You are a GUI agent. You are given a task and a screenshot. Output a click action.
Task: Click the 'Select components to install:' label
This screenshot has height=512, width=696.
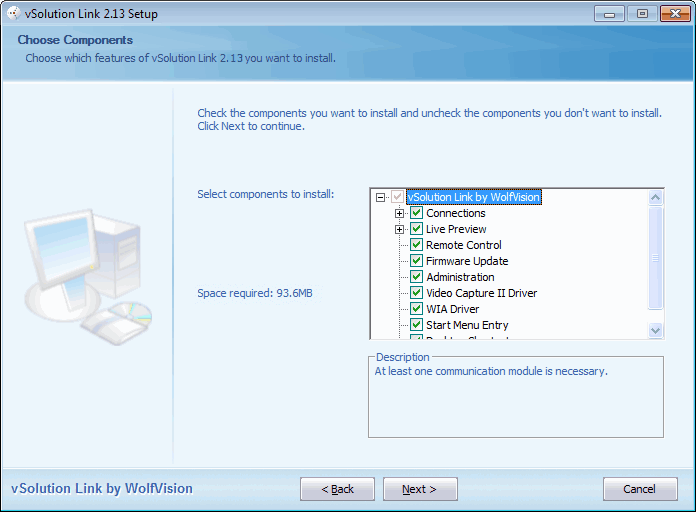(265, 194)
